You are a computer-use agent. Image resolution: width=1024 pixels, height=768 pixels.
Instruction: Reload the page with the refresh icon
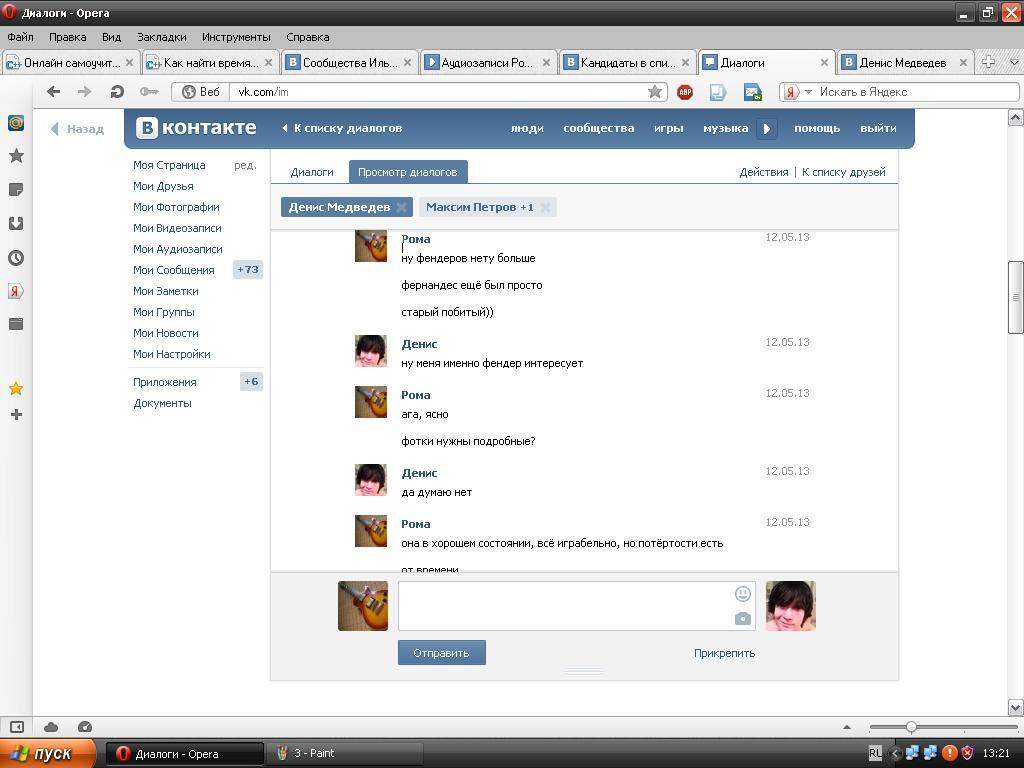(x=117, y=92)
